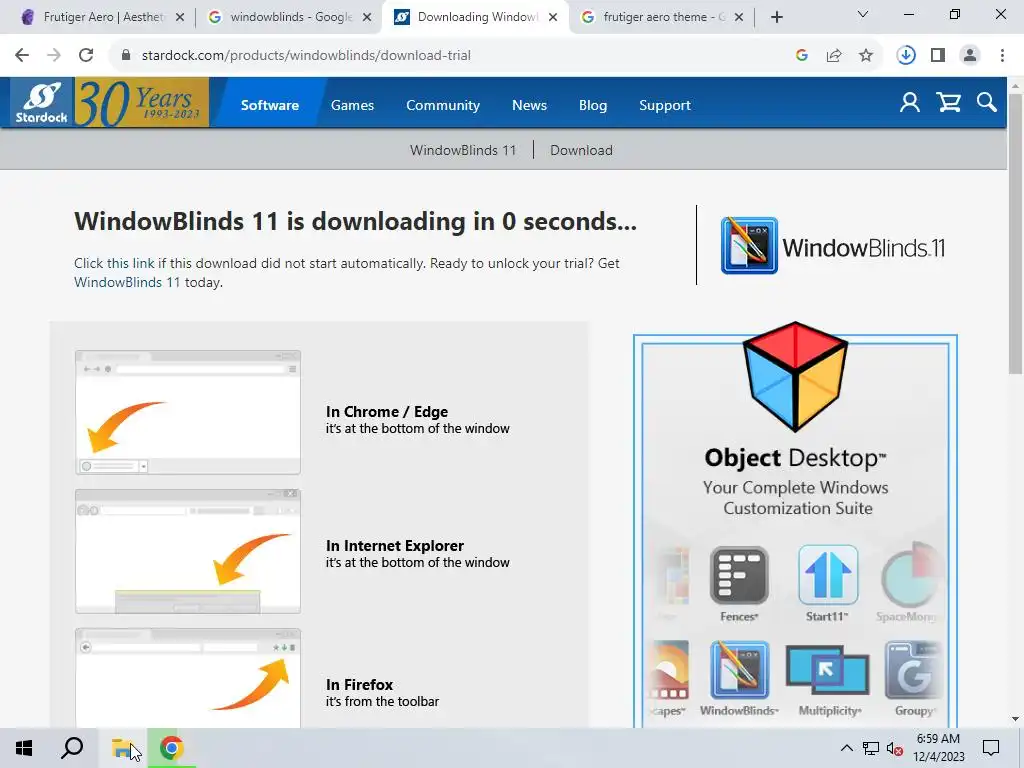
Task: Open the Games menu
Action: pos(352,105)
